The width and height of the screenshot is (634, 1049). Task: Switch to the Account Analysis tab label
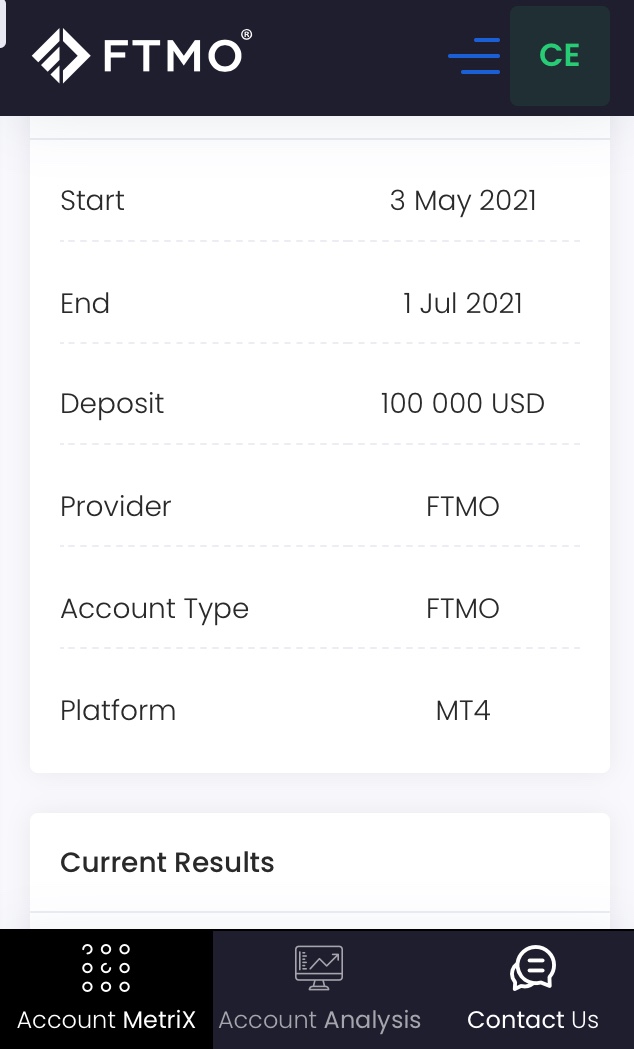(x=319, y=1020)
